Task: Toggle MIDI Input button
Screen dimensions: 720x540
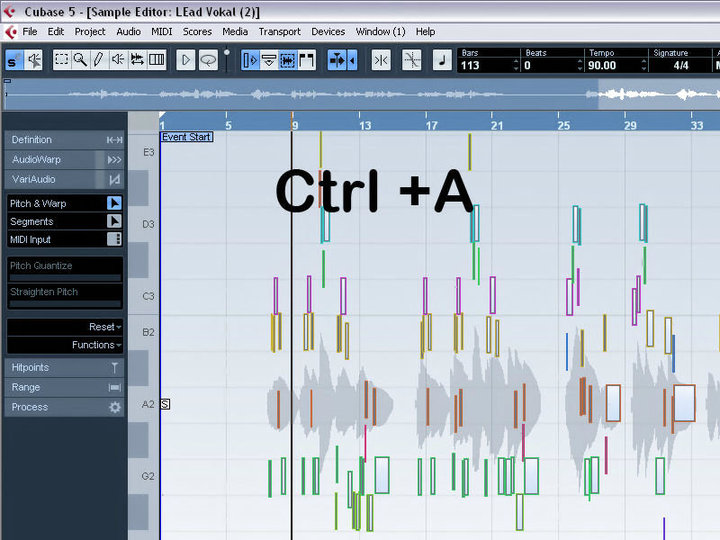Action: 114,239
